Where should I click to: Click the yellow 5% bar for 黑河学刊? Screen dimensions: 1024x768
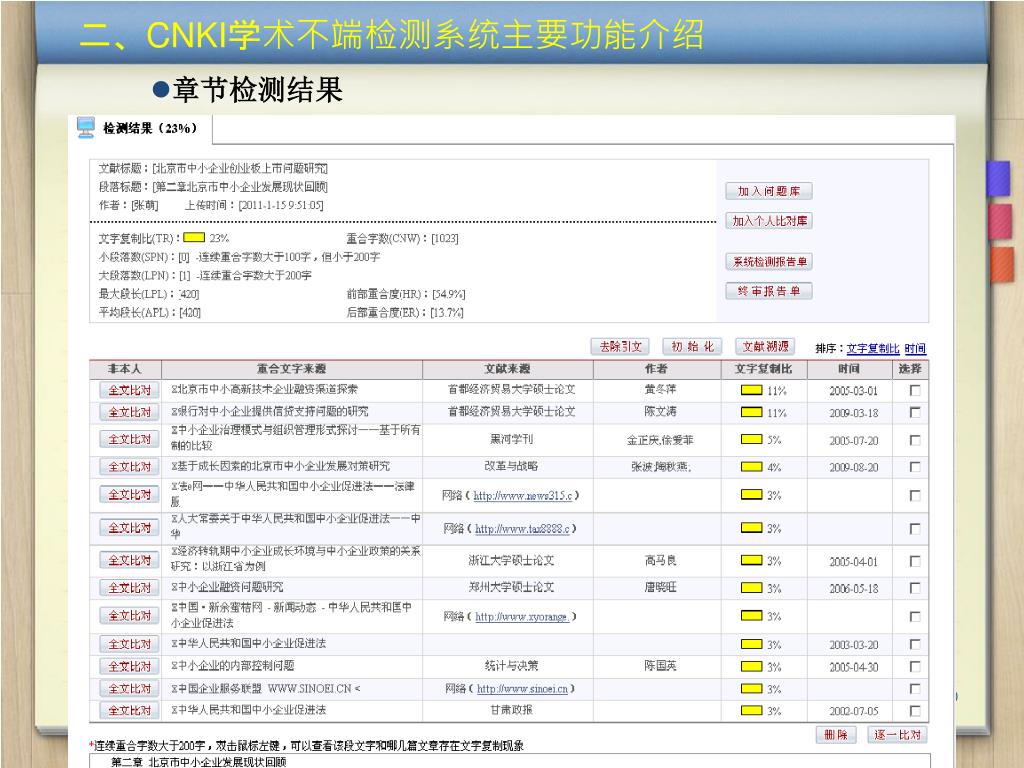(x=752, y=440)
